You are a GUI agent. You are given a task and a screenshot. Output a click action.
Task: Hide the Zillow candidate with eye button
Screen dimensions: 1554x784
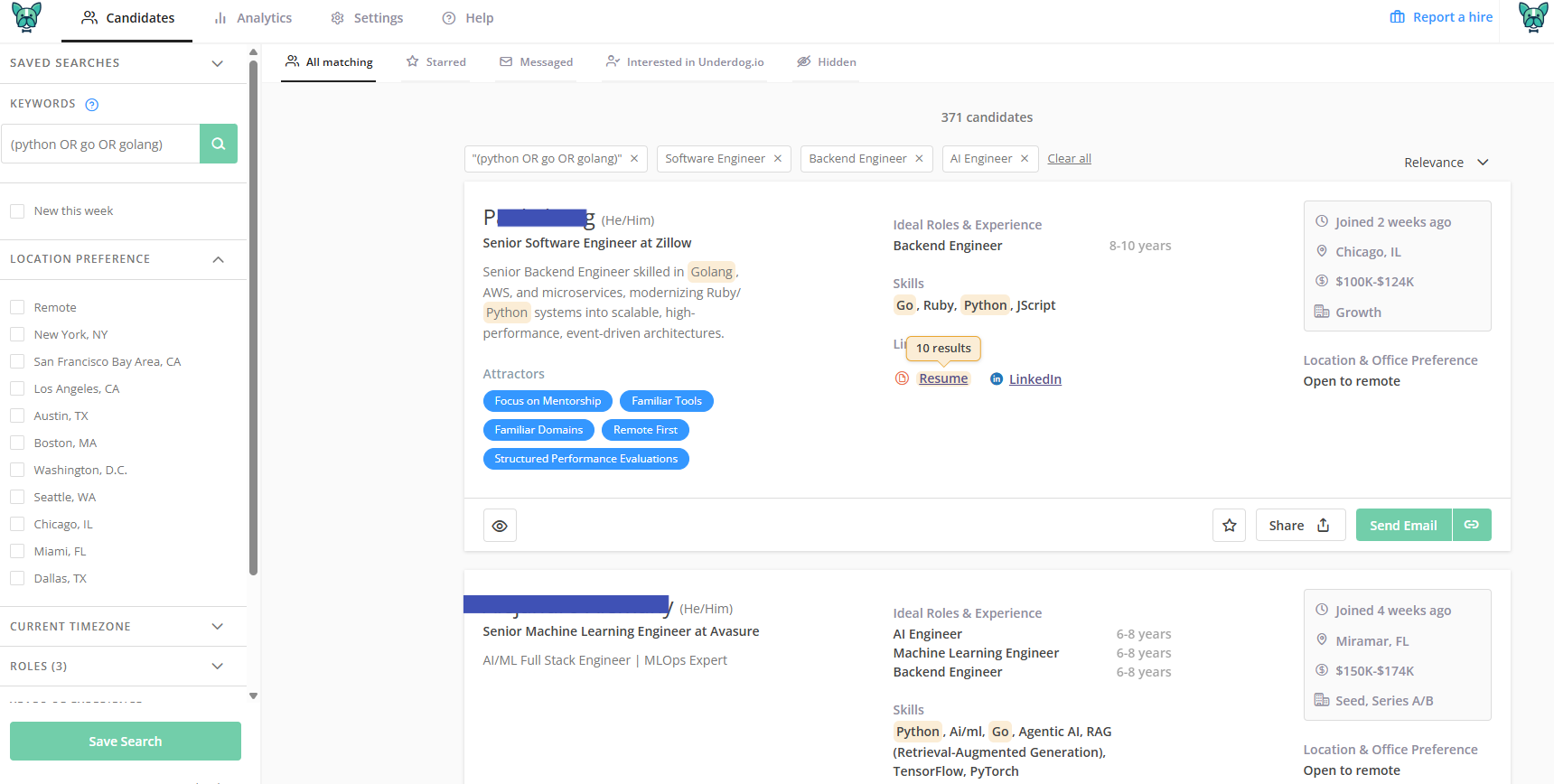[x=500, y=526]
